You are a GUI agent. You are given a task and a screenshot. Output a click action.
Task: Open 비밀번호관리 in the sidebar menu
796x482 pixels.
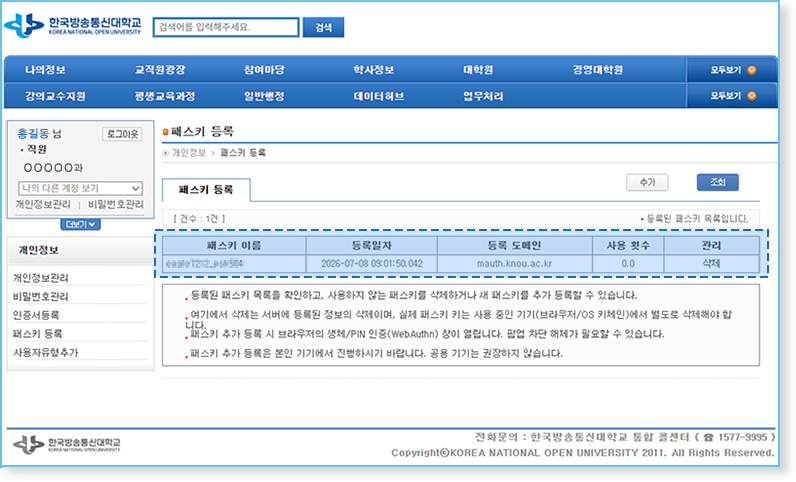41,296
